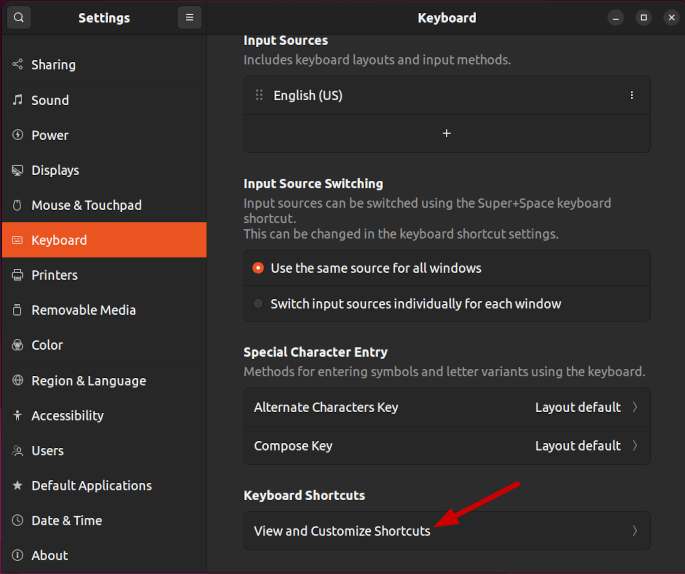685x574 pixels.
Task: Open Default Applications settings
Action: (x=91, y=486)
